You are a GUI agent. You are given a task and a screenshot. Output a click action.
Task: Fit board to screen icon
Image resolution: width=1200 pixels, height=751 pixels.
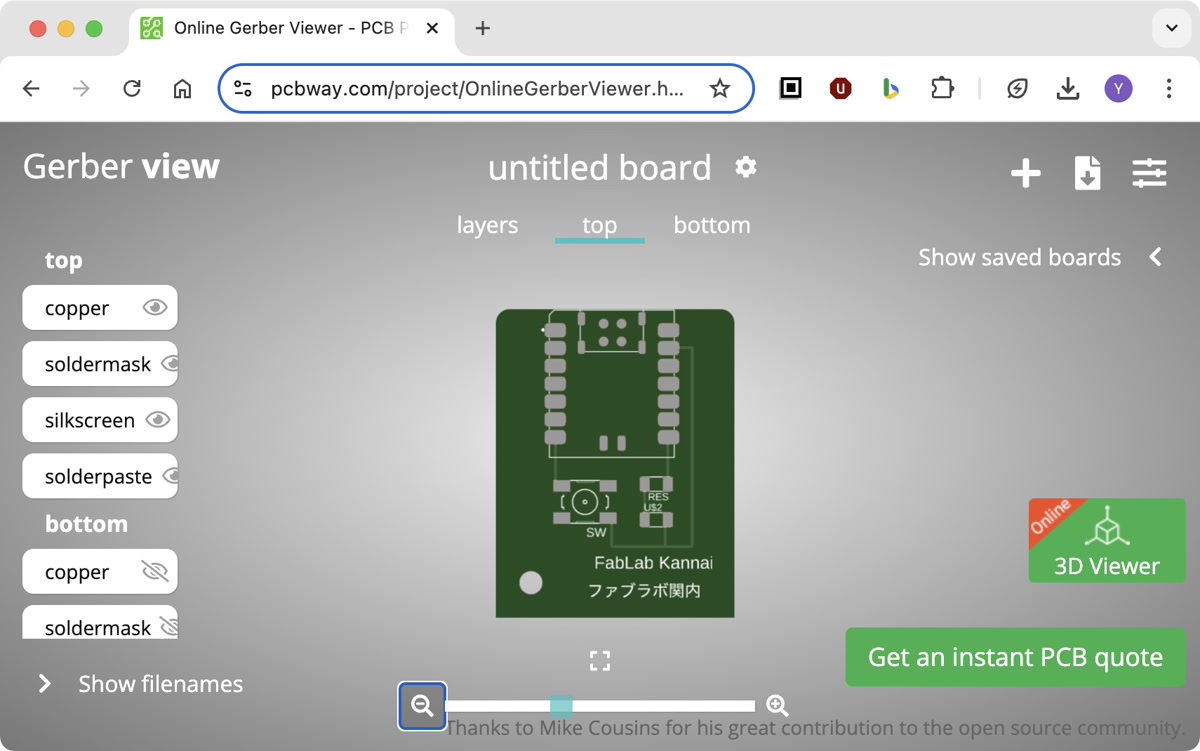pyautogui.click(x=600, y=660)
